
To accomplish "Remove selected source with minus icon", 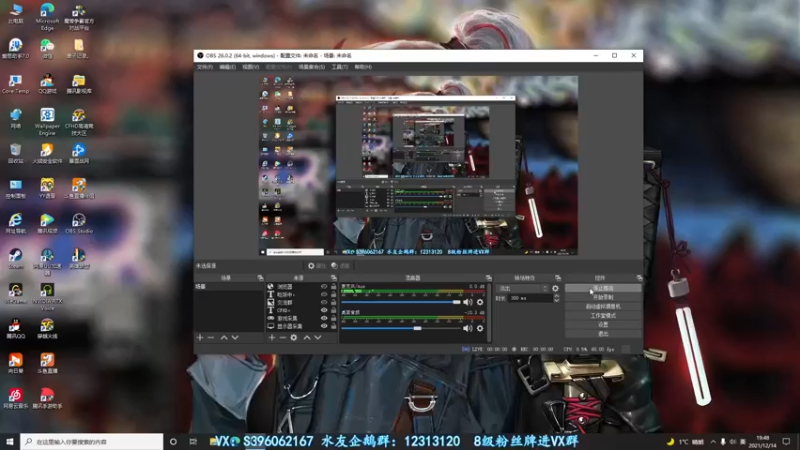I will (x=283, y=337).
